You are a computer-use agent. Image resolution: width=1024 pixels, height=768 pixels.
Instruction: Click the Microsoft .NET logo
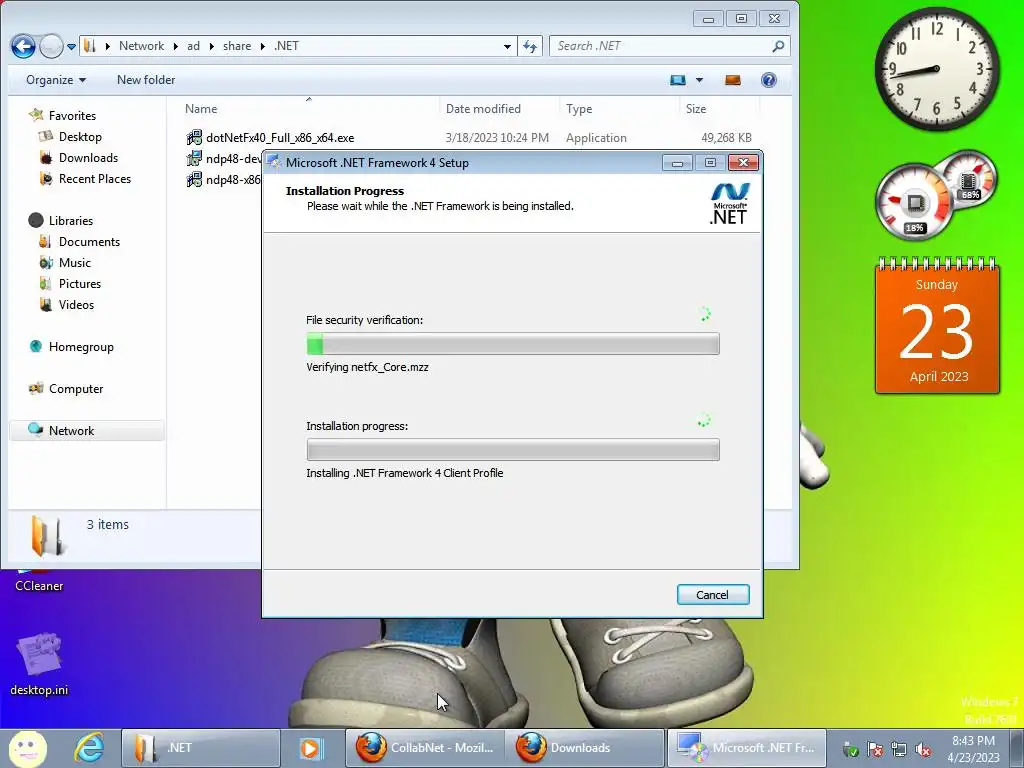coord(728,204)
